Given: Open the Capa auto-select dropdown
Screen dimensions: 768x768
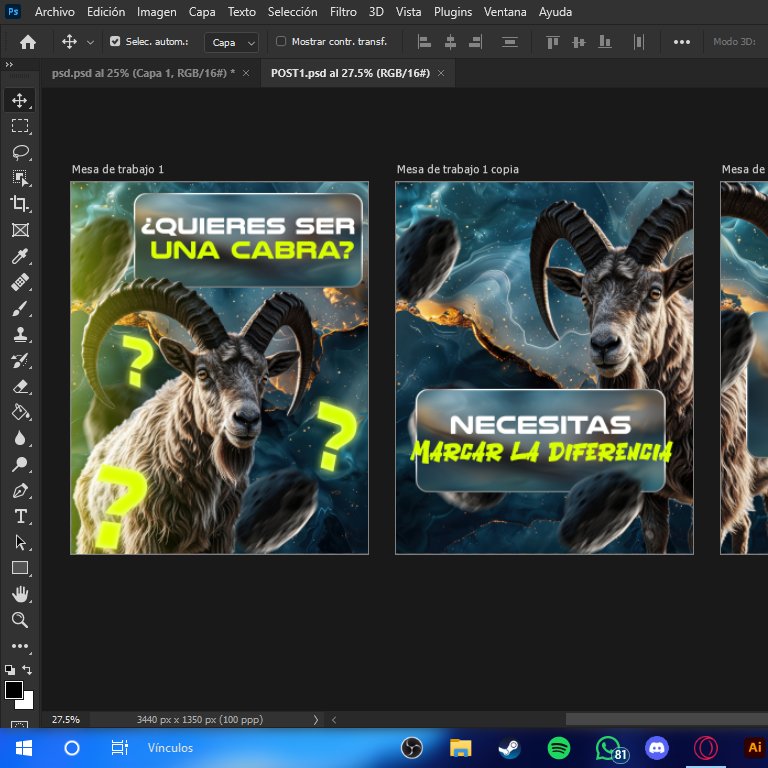Looking at the screenshot, I should 231,43.
